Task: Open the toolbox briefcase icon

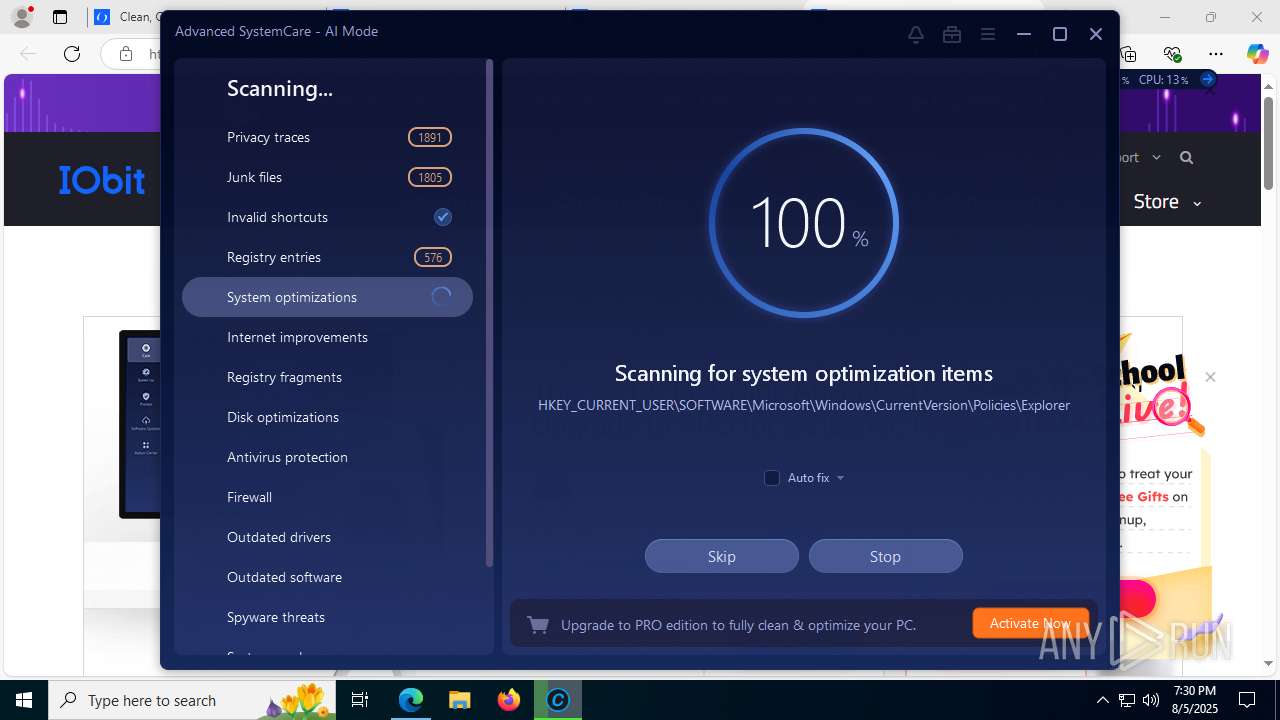Action: pos(952,34)
